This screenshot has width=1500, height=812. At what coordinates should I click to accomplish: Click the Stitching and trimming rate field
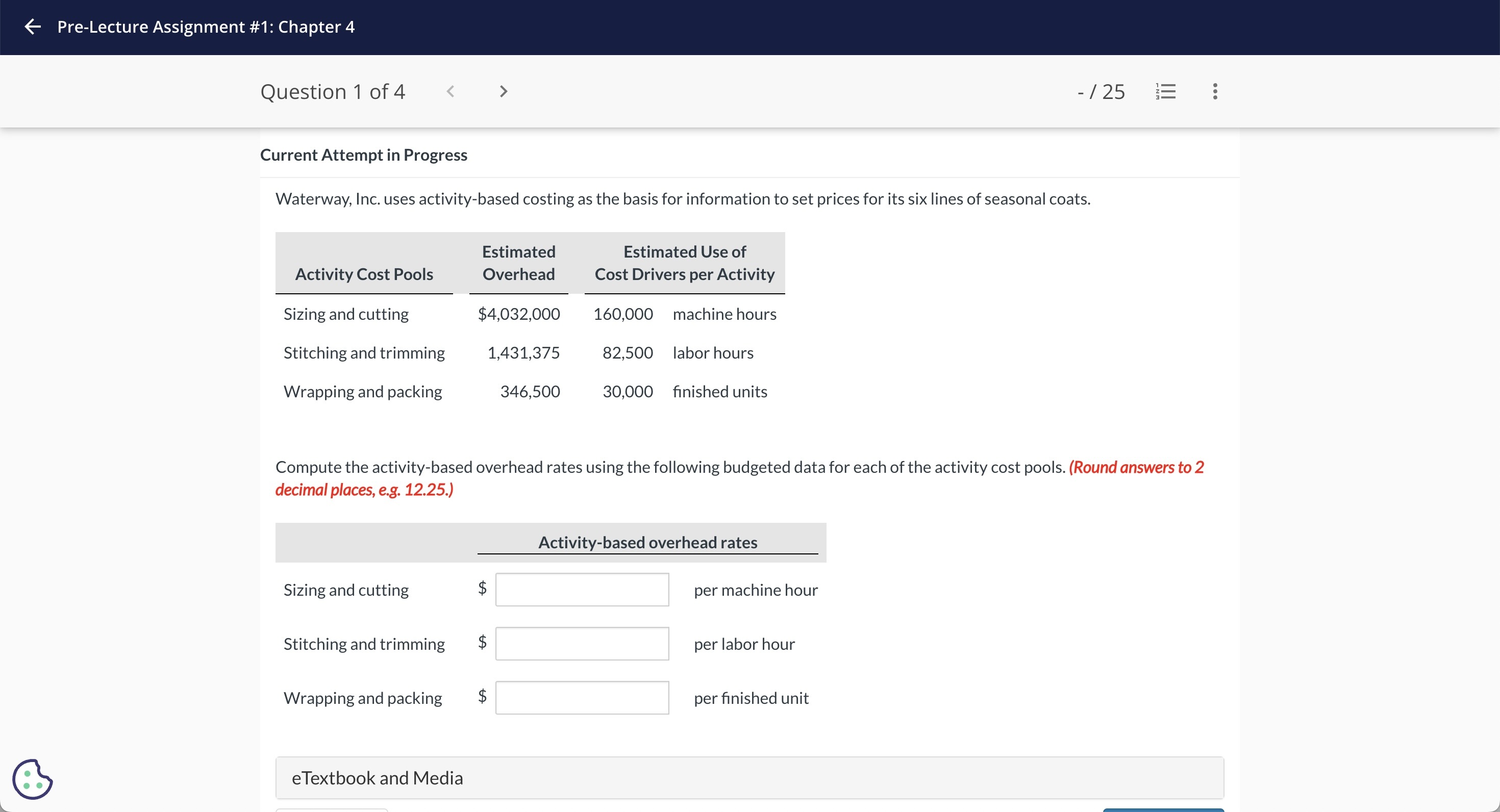pos(582,644)
